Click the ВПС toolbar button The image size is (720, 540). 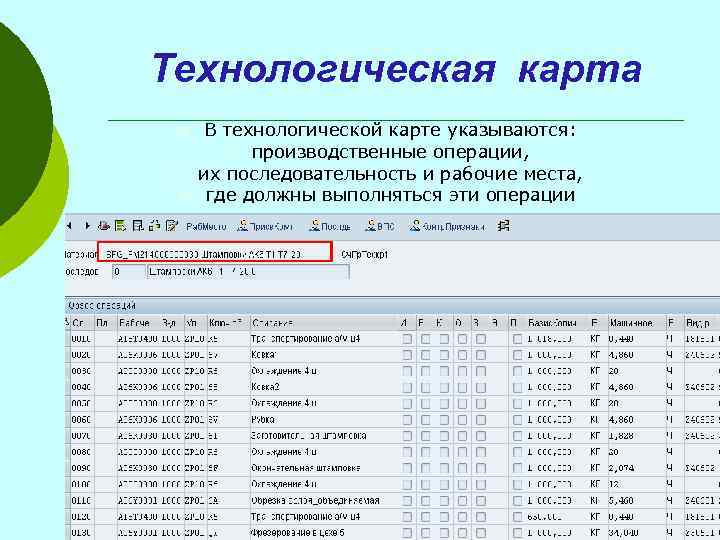tap(380, 226)
